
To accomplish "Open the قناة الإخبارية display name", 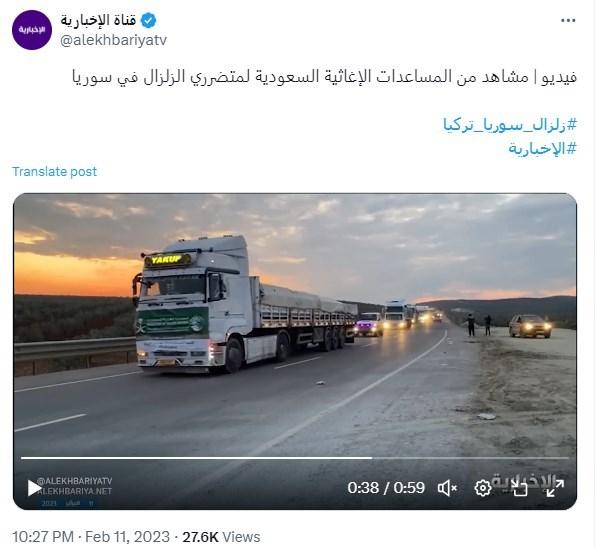I will click(98, 20).
